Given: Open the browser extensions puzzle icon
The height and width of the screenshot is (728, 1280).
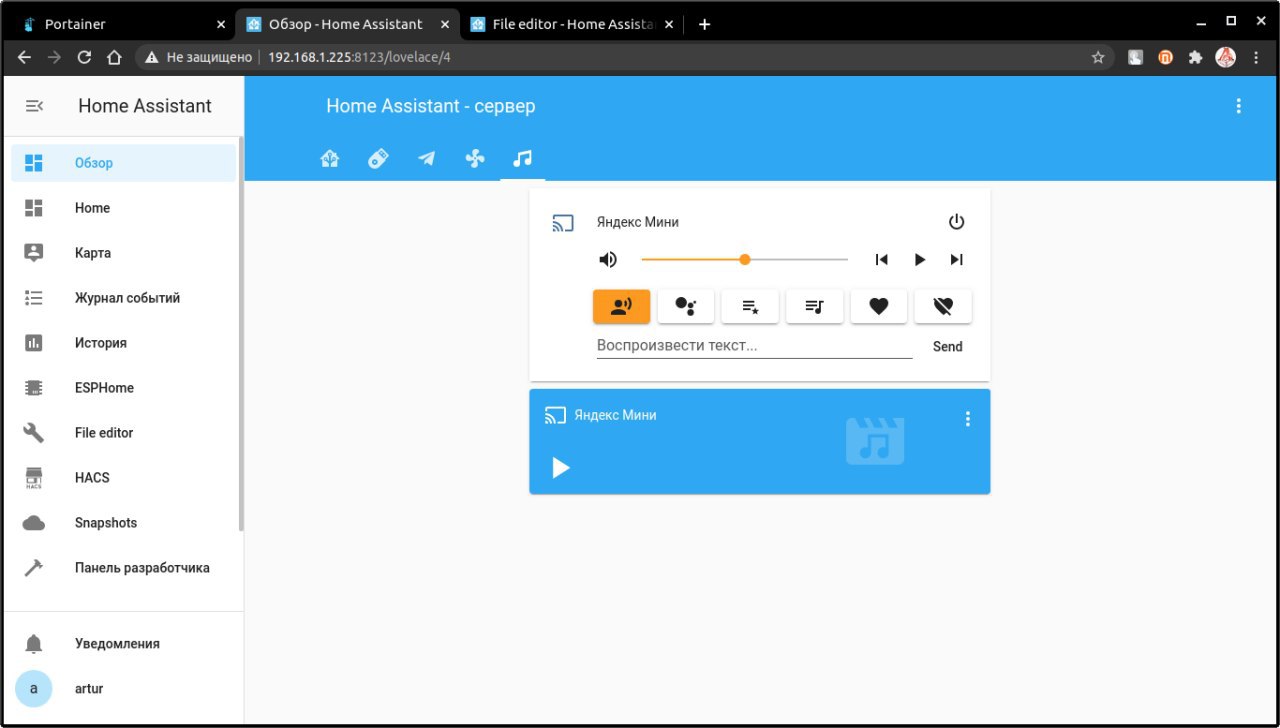Looking at the screenshot, I should coord(1195,57).
